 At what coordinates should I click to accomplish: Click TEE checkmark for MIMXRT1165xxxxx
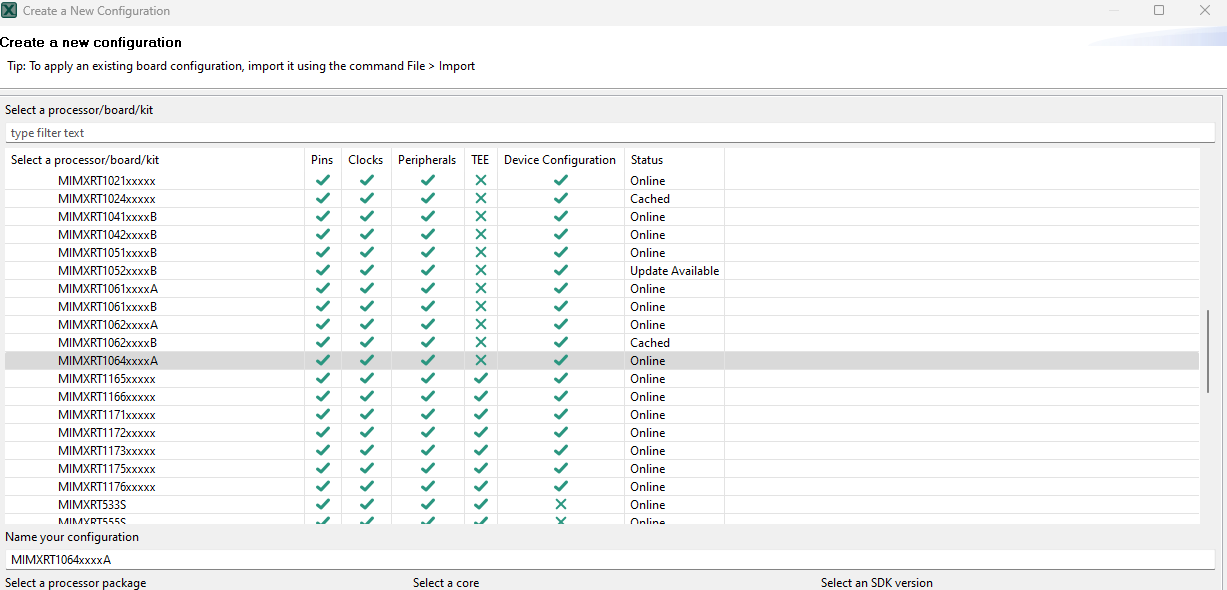pyautogui.click(x=480, y=379)
